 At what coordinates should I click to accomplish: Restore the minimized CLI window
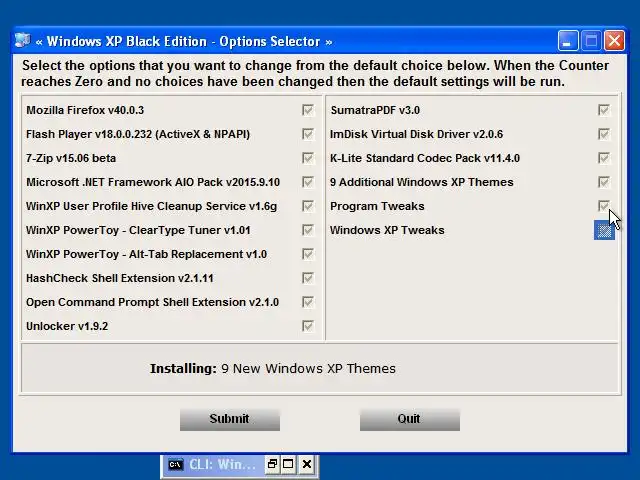coord(272,464)
